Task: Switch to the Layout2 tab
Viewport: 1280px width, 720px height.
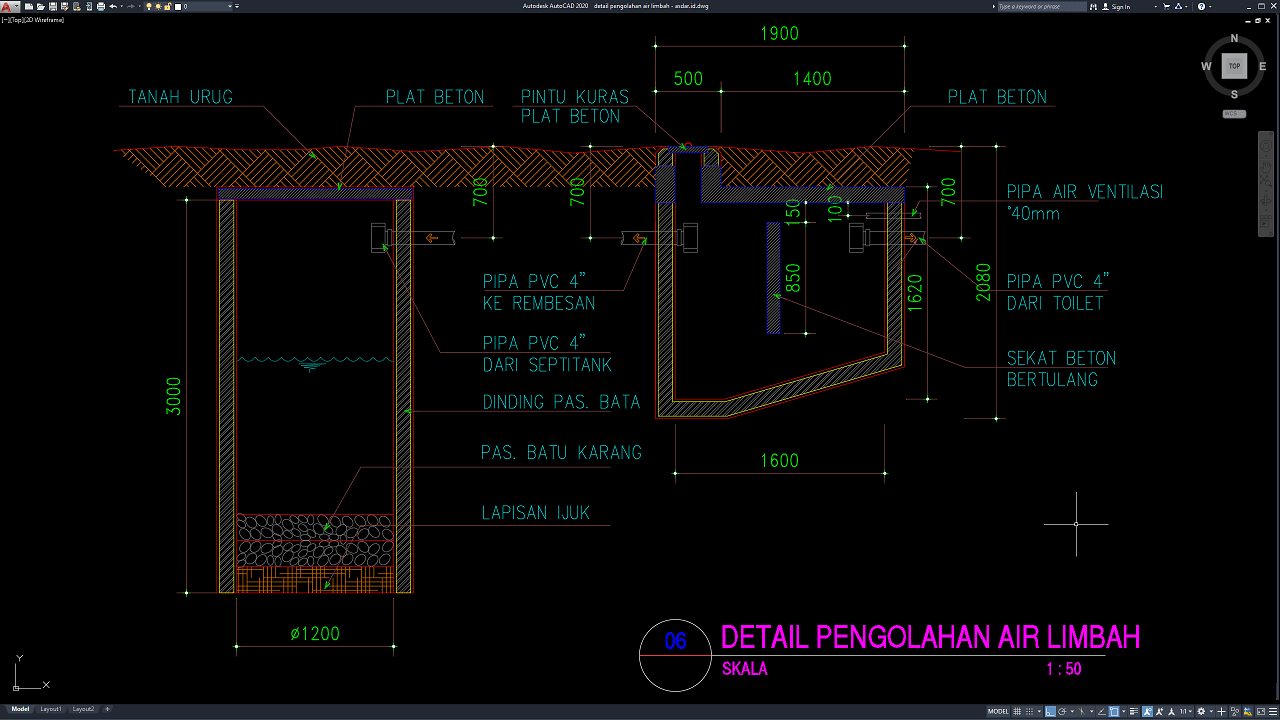Action: pyautogui.click(x=83, y=709)
